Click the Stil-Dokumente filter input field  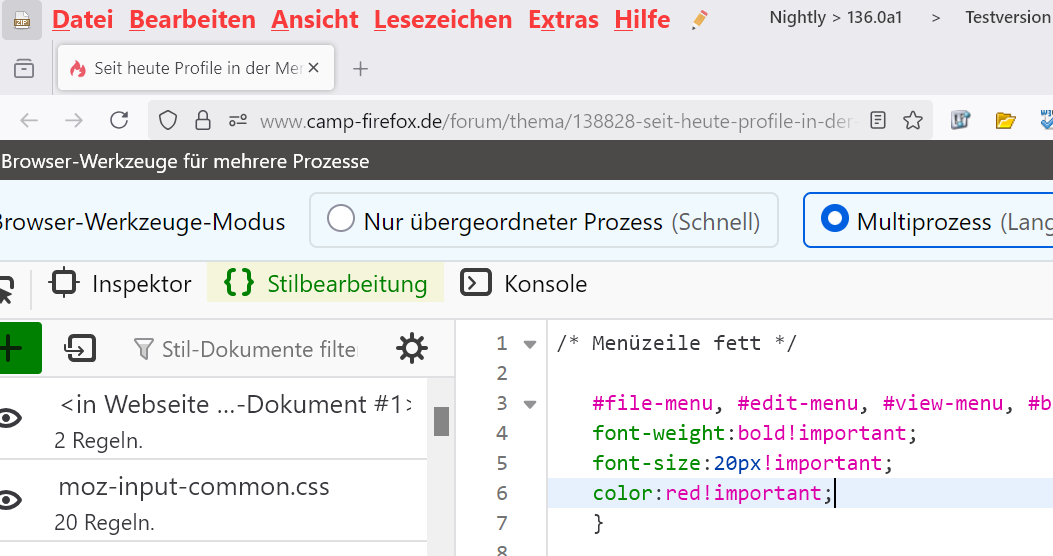pyautogui.click(x=259, y=349)
